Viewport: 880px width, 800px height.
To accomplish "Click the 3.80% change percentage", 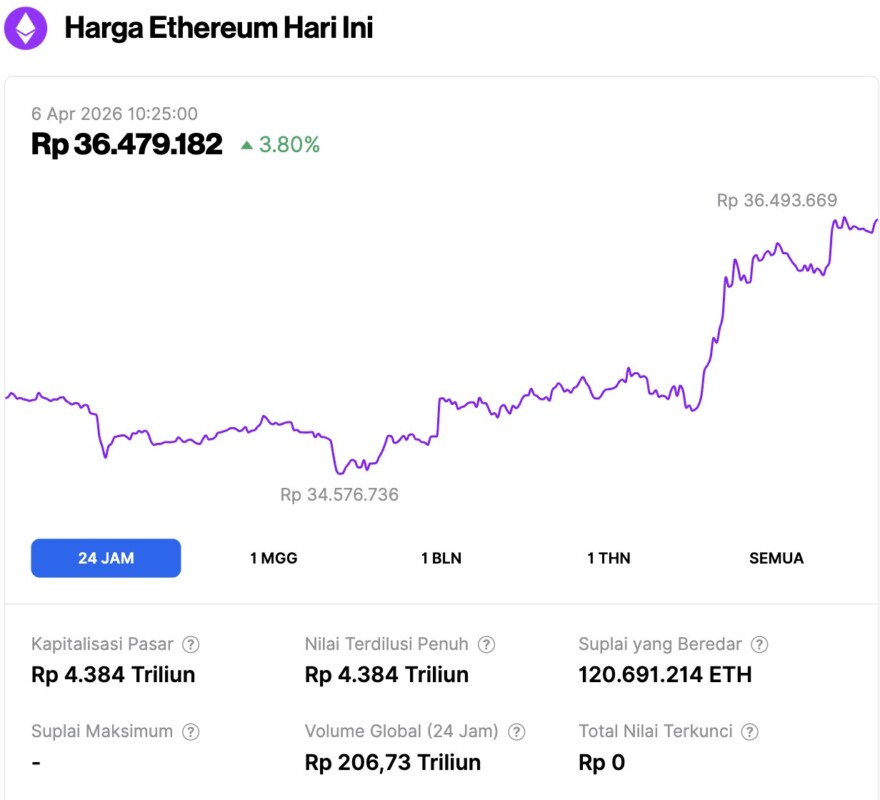I will pos(289,145).
